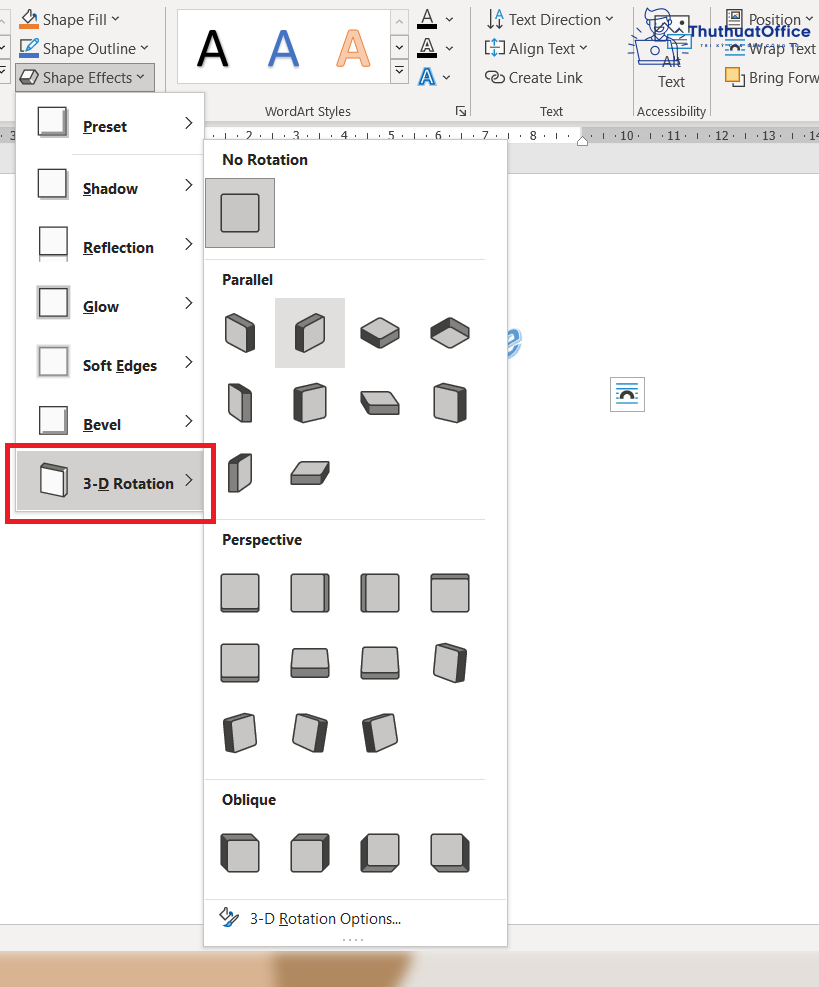Choose fourth Oblique rotation preset
The image size is (819, 987).
449,853
